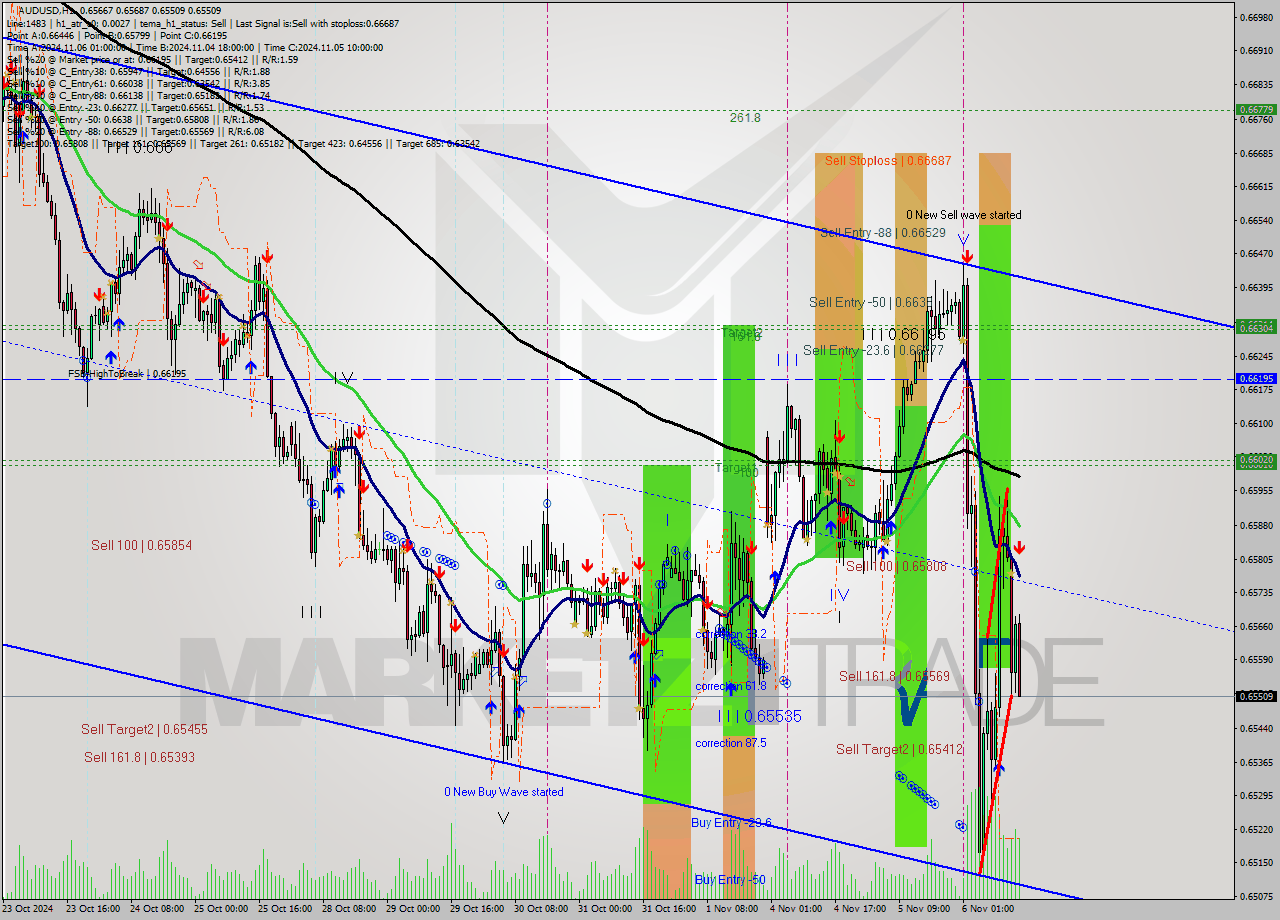Click the 'Buy Entry -23.6' label
This screenshot has height=920, width=1280.
[731, 822]
